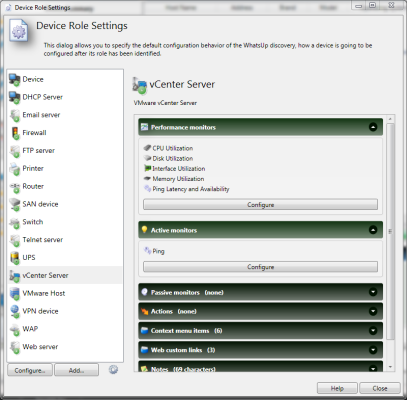Screen dimensions: 407x400
Task: Click the vertical scrollbar thumb
Action: pos(390,231)
